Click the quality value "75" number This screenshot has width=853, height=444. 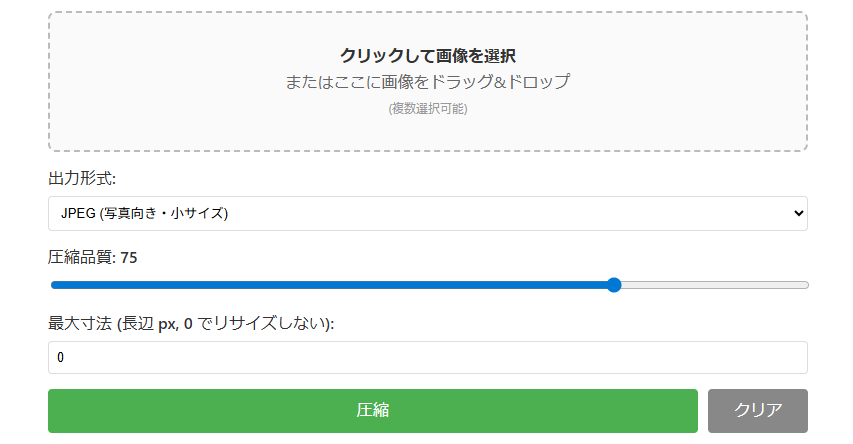129,258
